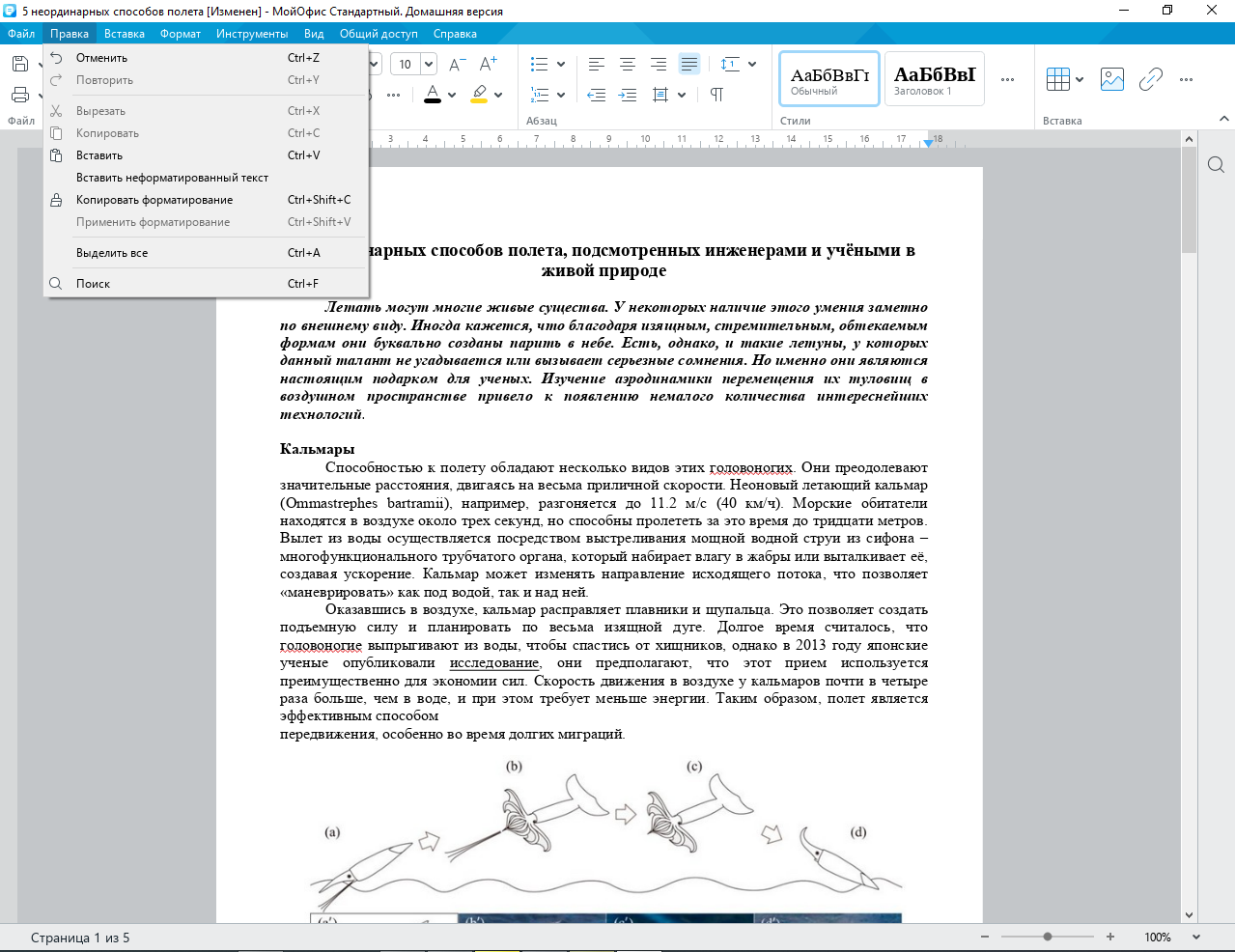Click the zoom in plus icon
The height and width of the screenshot is (952, 1235).
point(1110,937)
